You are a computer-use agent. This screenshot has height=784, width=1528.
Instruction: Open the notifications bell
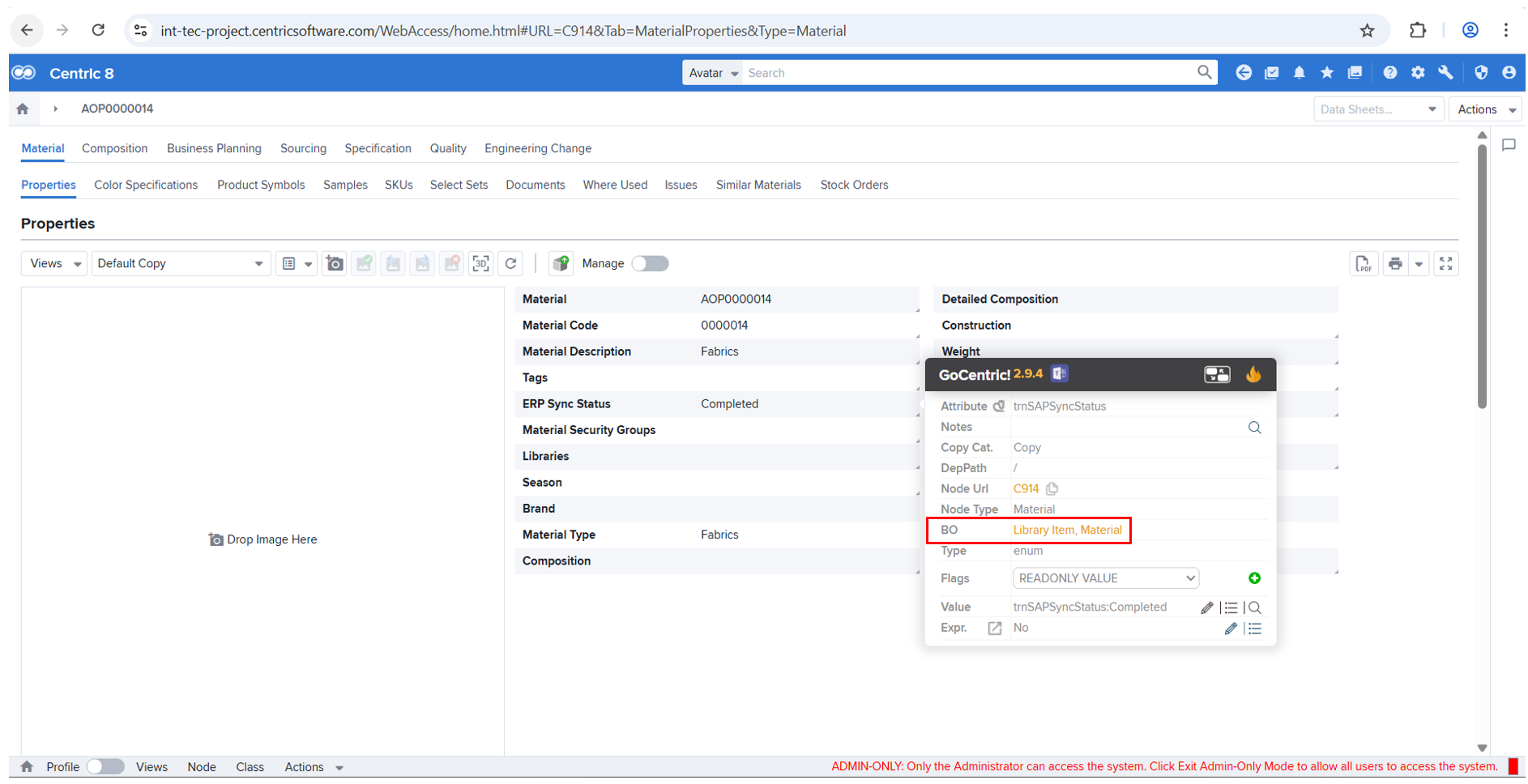pos(1299,73)
